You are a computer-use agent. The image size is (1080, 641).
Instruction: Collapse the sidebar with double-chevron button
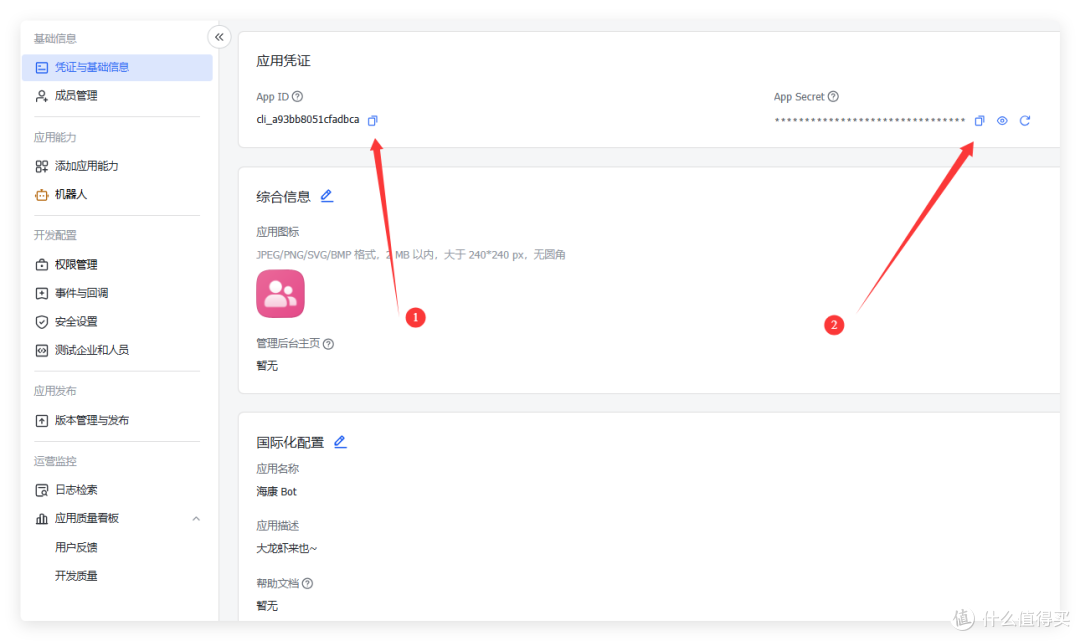pos(219,37)
